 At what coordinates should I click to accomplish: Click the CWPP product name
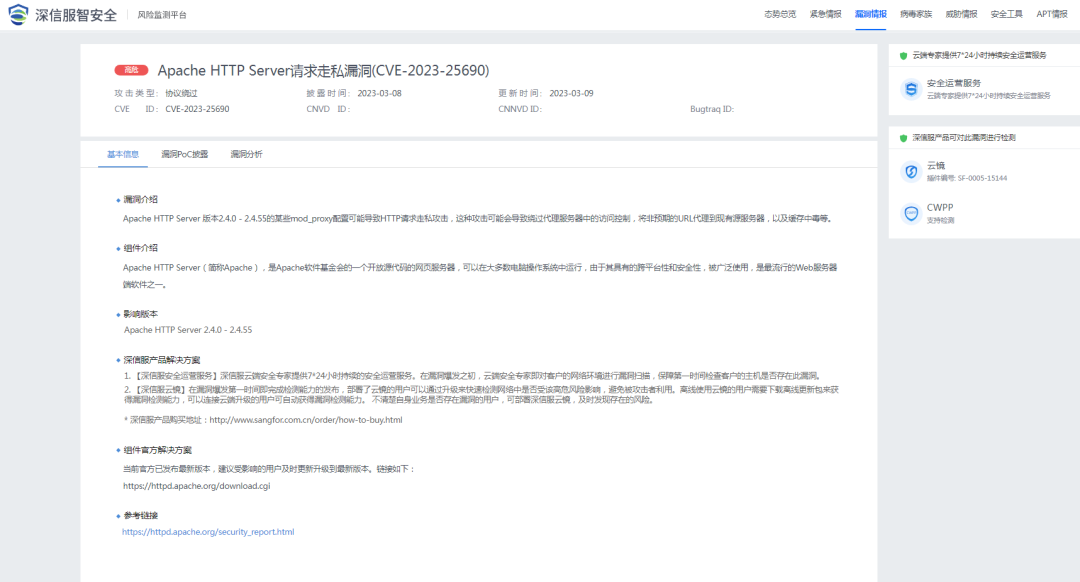(x=939, y=207)
